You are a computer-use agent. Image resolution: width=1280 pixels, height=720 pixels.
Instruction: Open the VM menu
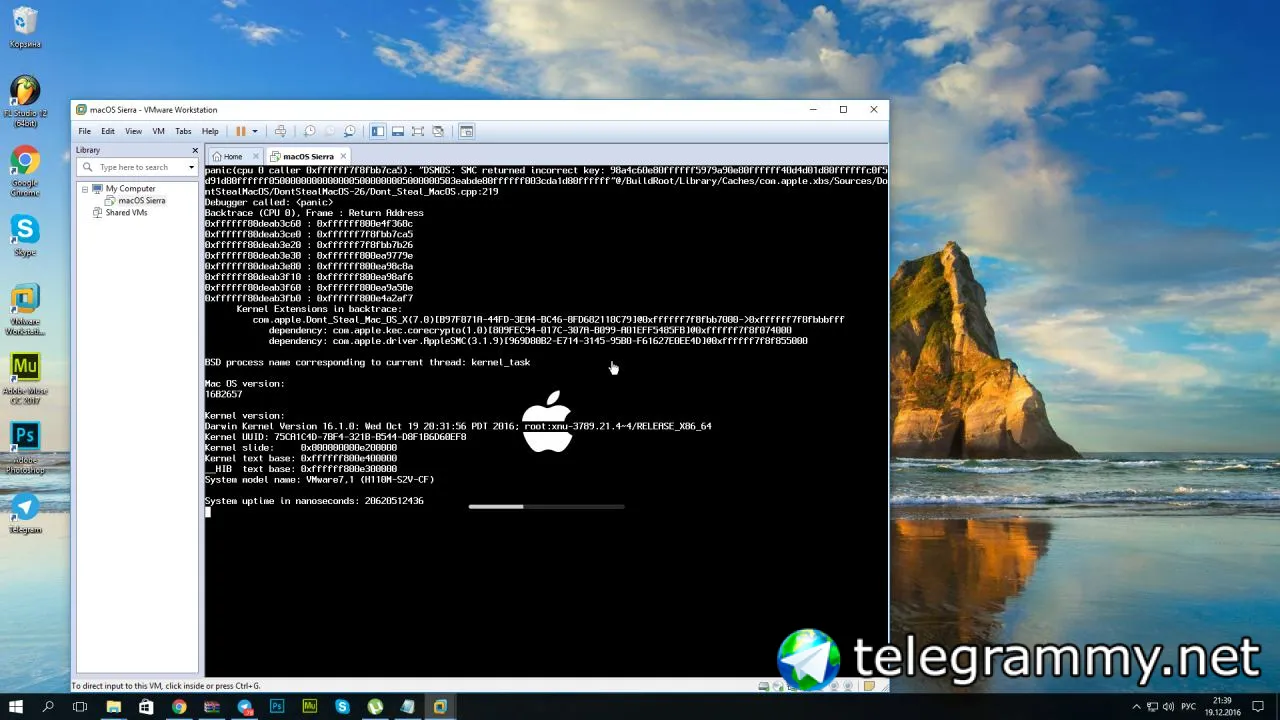[159, 131]
